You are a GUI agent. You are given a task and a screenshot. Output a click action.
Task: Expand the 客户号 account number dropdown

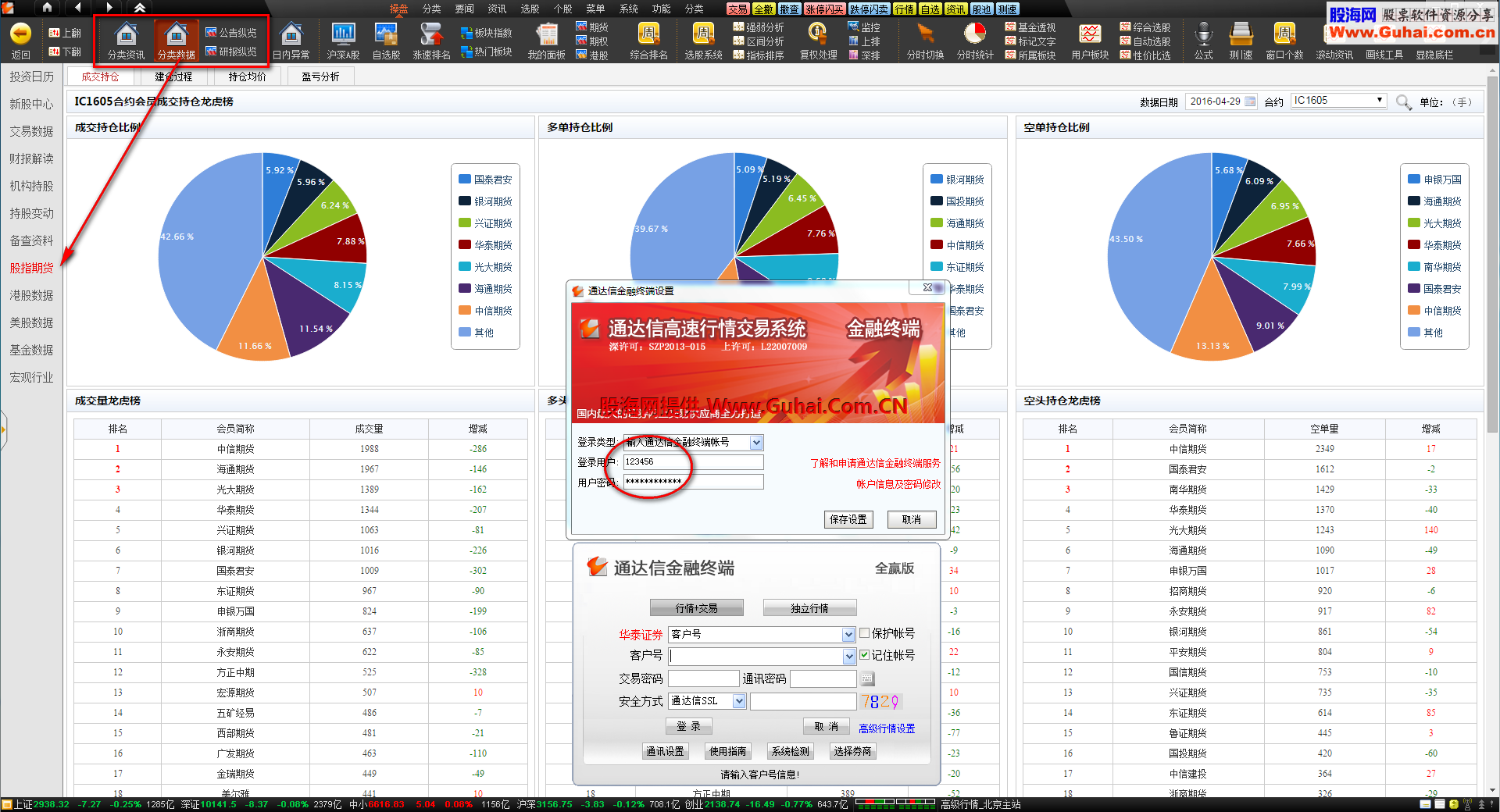pyautogui.click(x=849, y=657)
